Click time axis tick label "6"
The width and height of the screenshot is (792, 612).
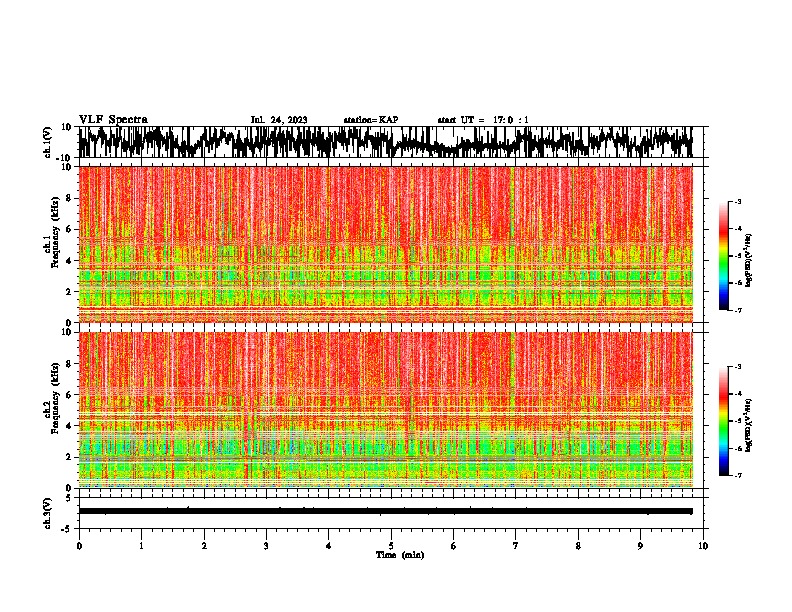(x=454, y=546)
